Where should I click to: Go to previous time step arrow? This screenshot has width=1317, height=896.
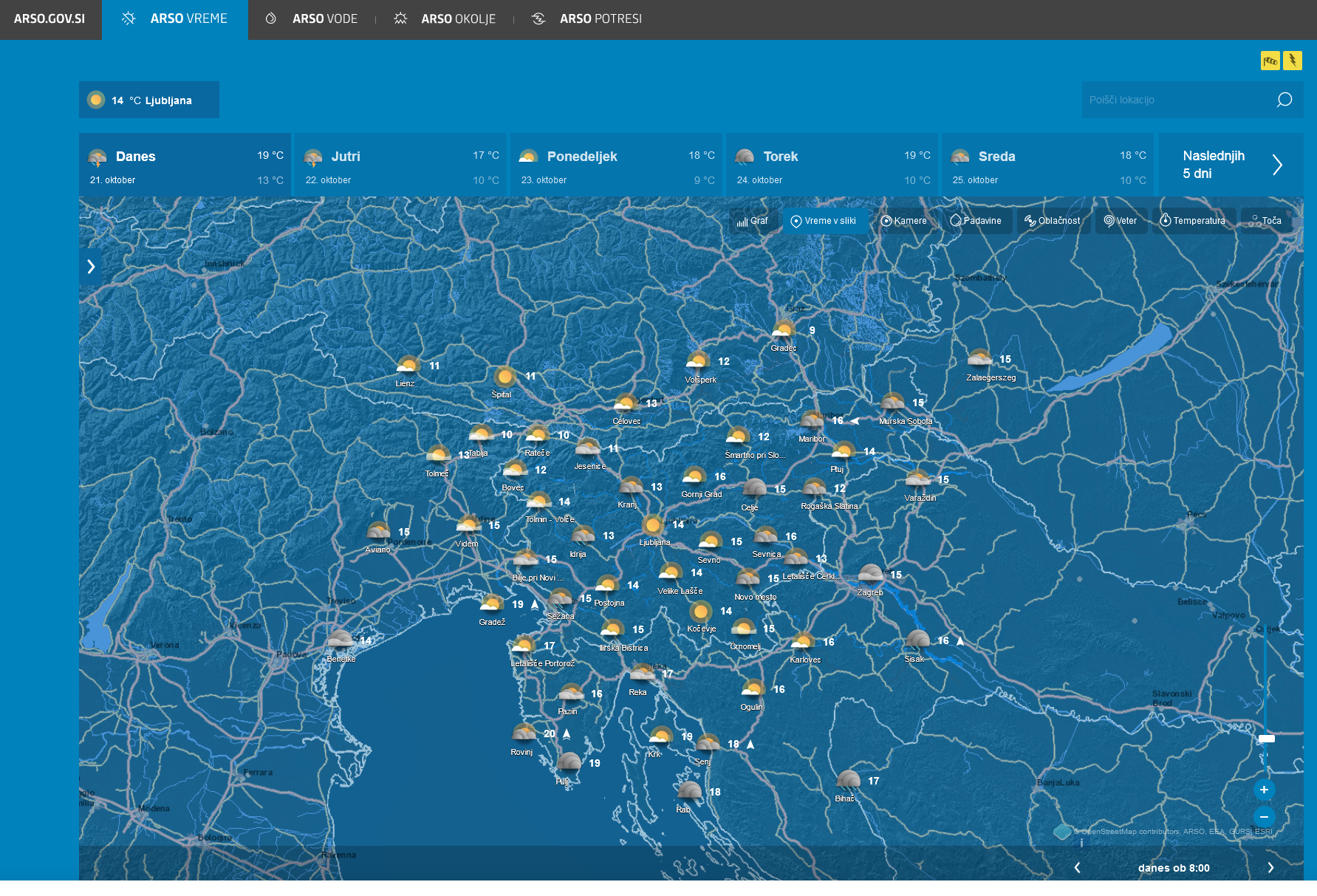coord(1077,868)
